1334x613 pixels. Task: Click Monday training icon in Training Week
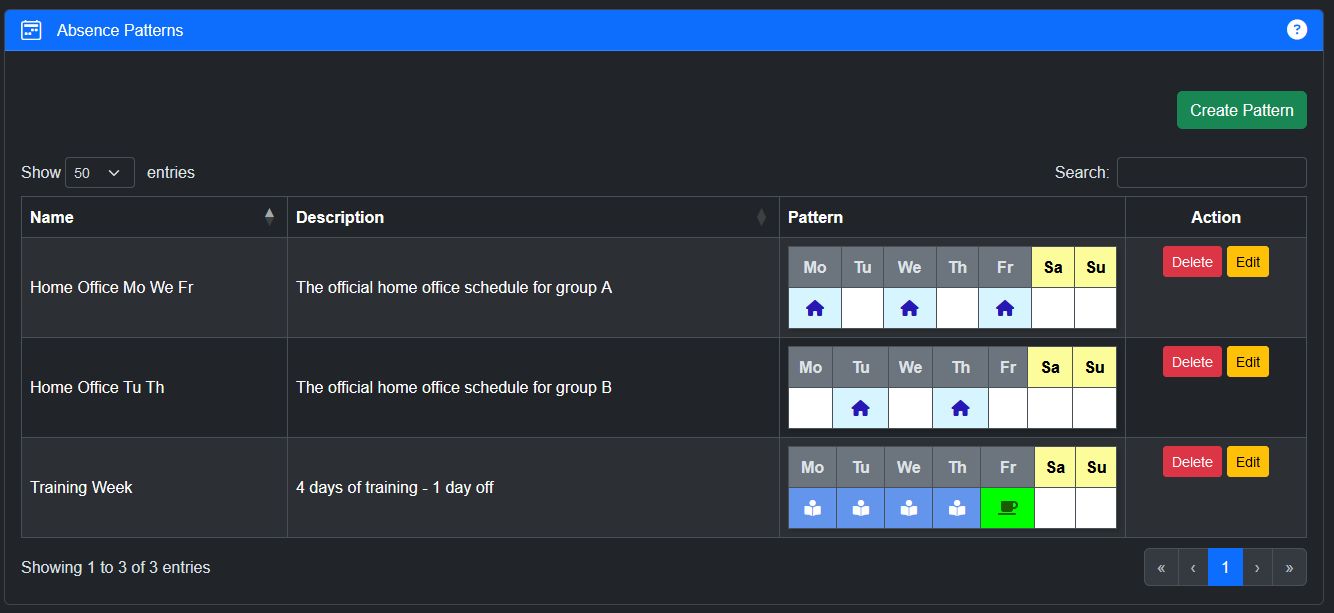[812, 508]
